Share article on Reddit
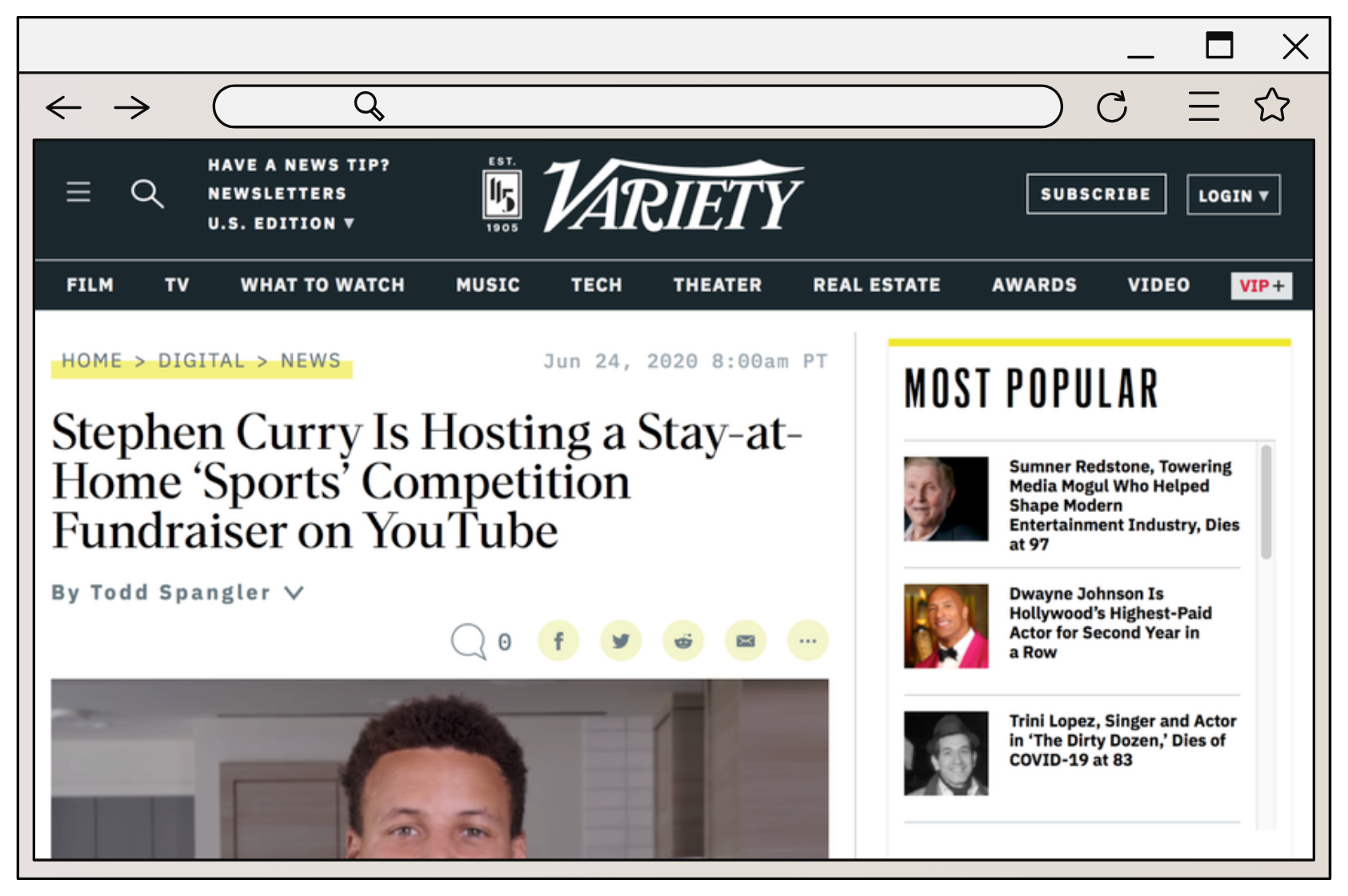The height and width of the screenshot is (896, 1348). pos(683,641)
